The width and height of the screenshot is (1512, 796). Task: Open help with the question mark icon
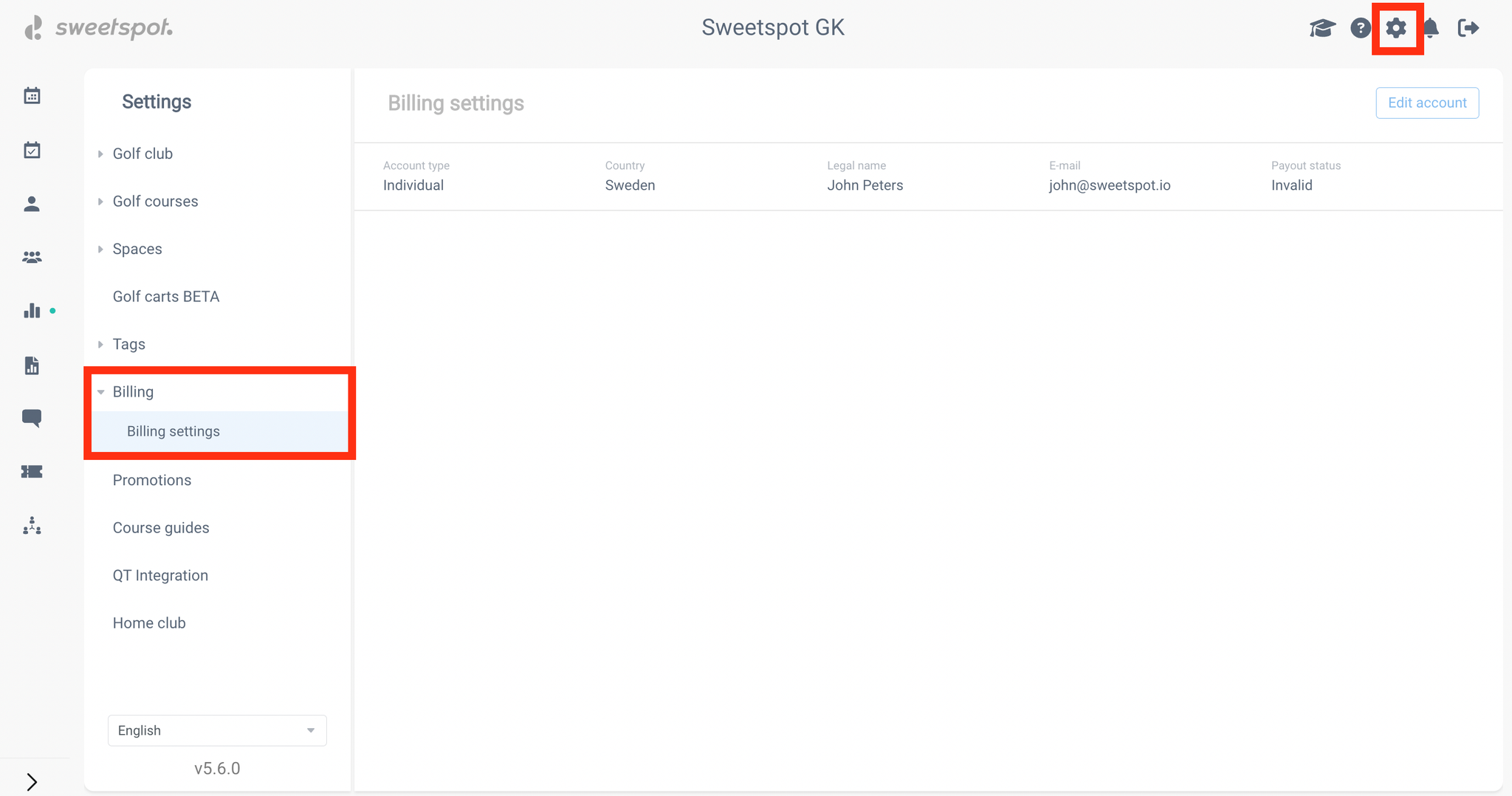[1360, 28]
